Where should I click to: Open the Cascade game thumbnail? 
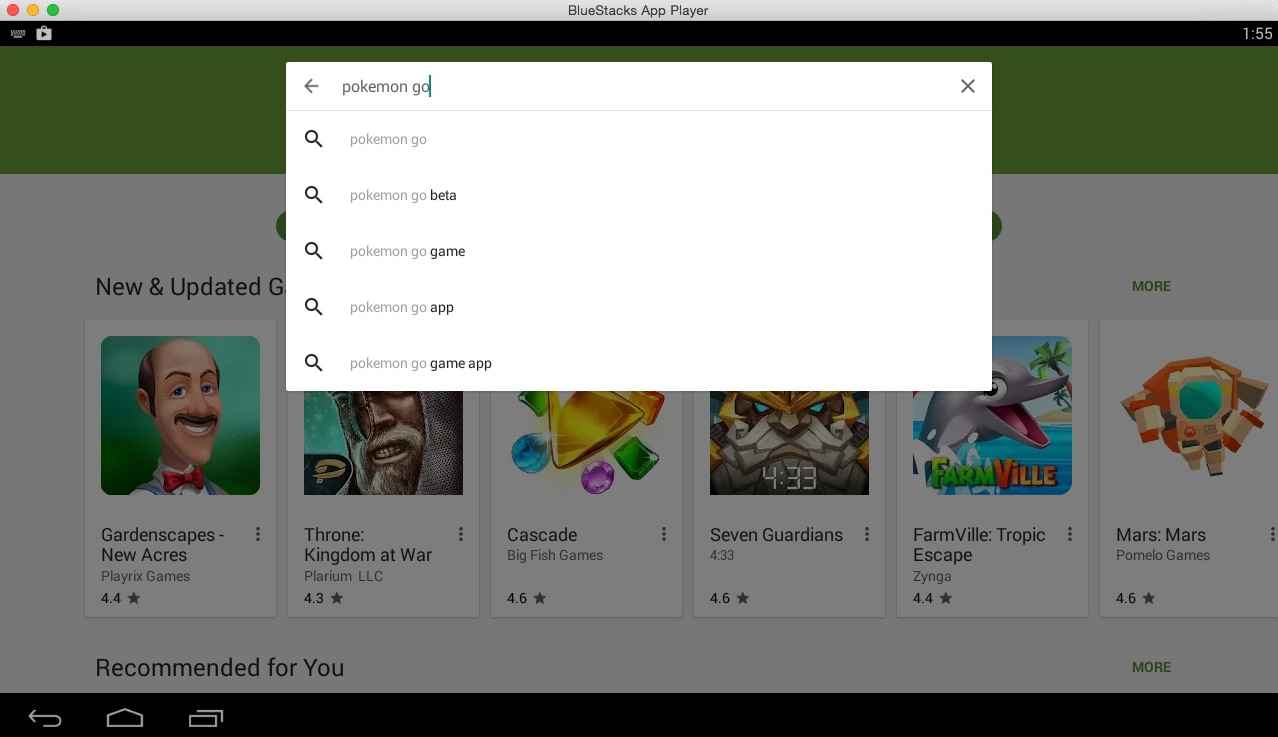point(586,443)
